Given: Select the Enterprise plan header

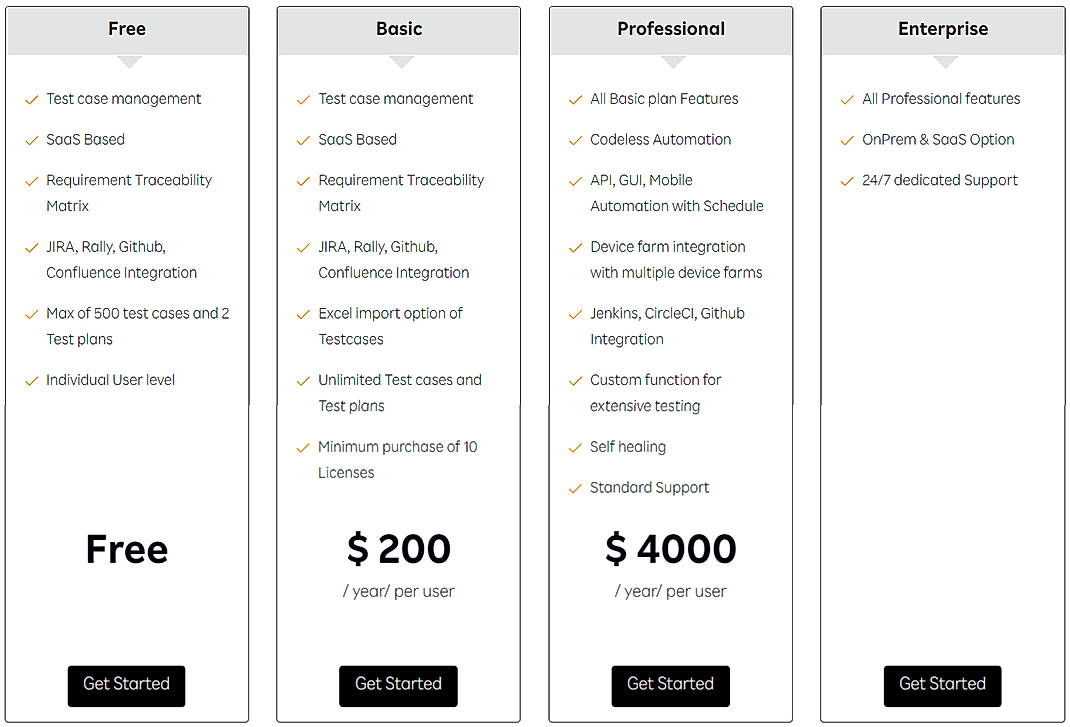Looking at the screenshot, I should coord(943,30).
